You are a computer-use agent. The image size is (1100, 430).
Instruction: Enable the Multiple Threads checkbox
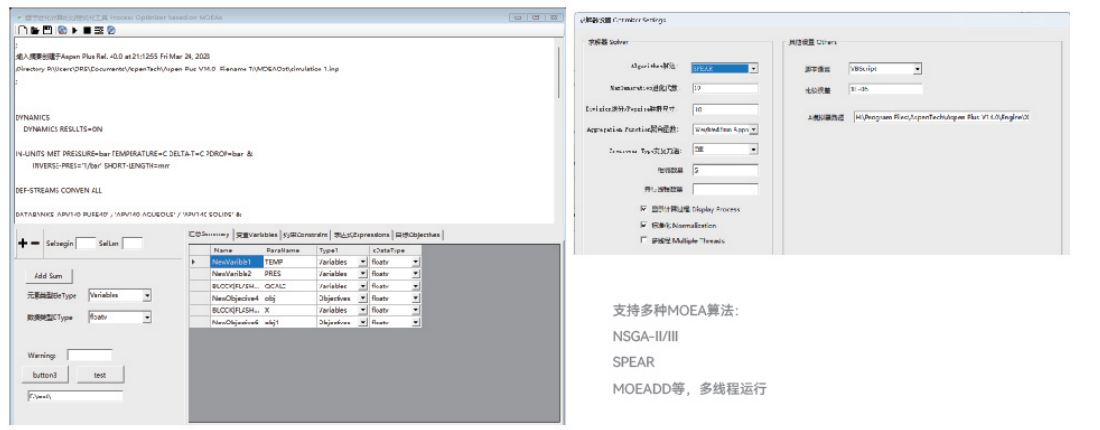[x=643, y=241]
